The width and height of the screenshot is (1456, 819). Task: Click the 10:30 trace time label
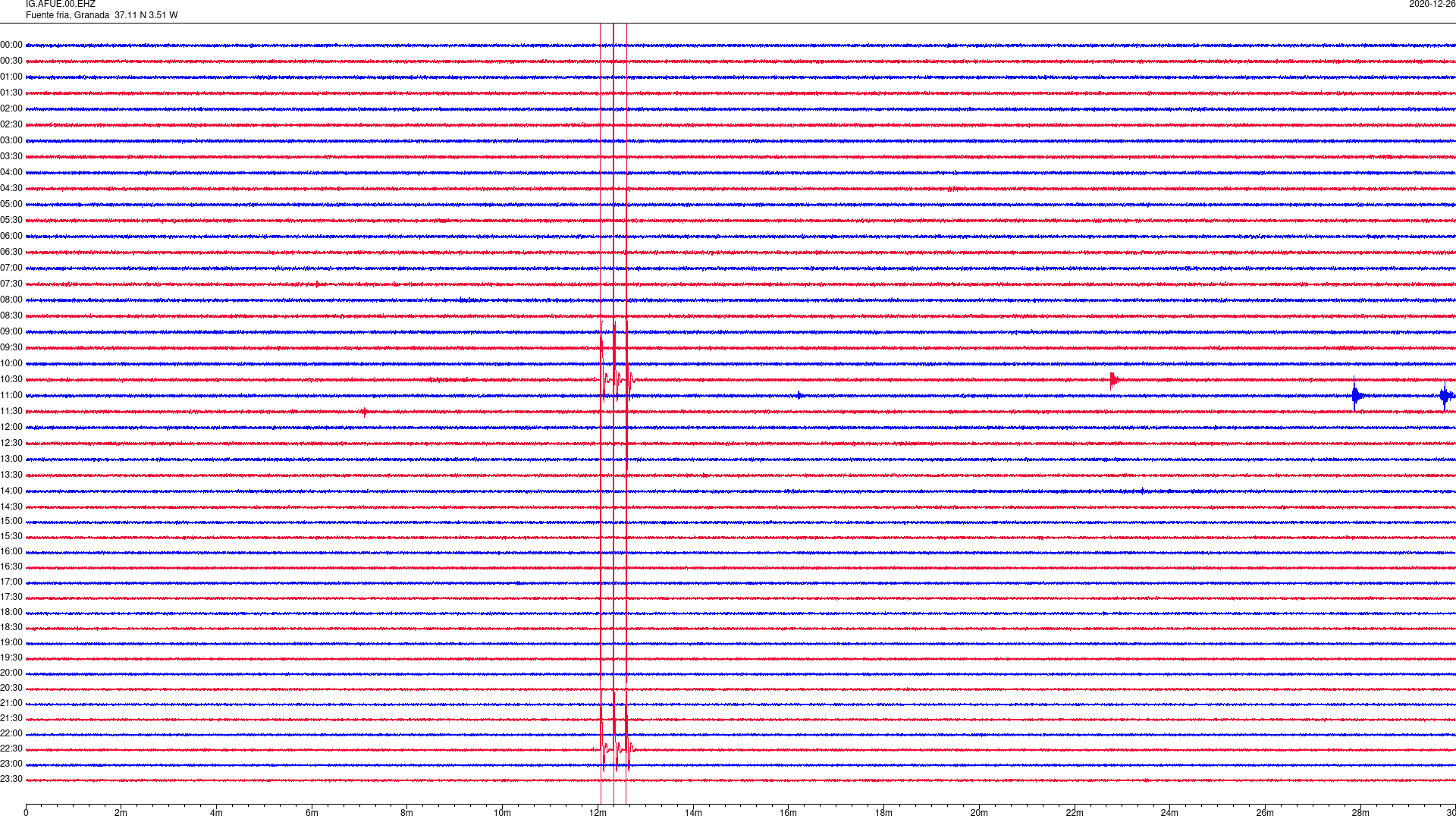coord(11,380)
